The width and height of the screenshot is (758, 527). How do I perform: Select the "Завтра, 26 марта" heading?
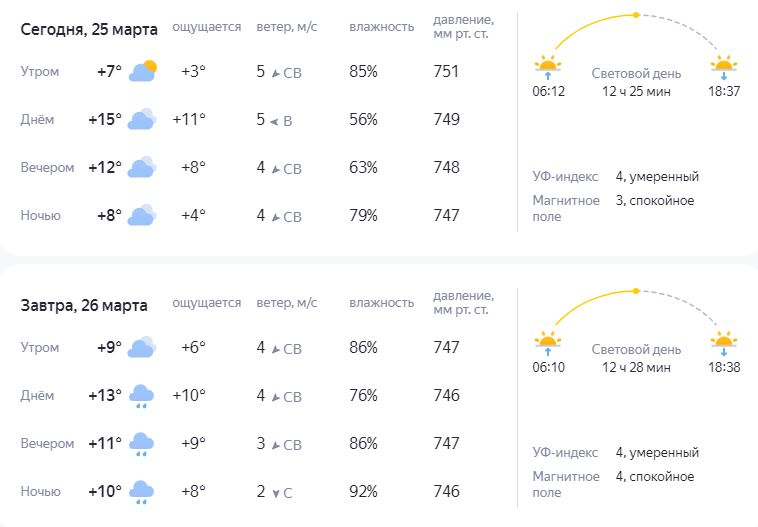(84, 305)
